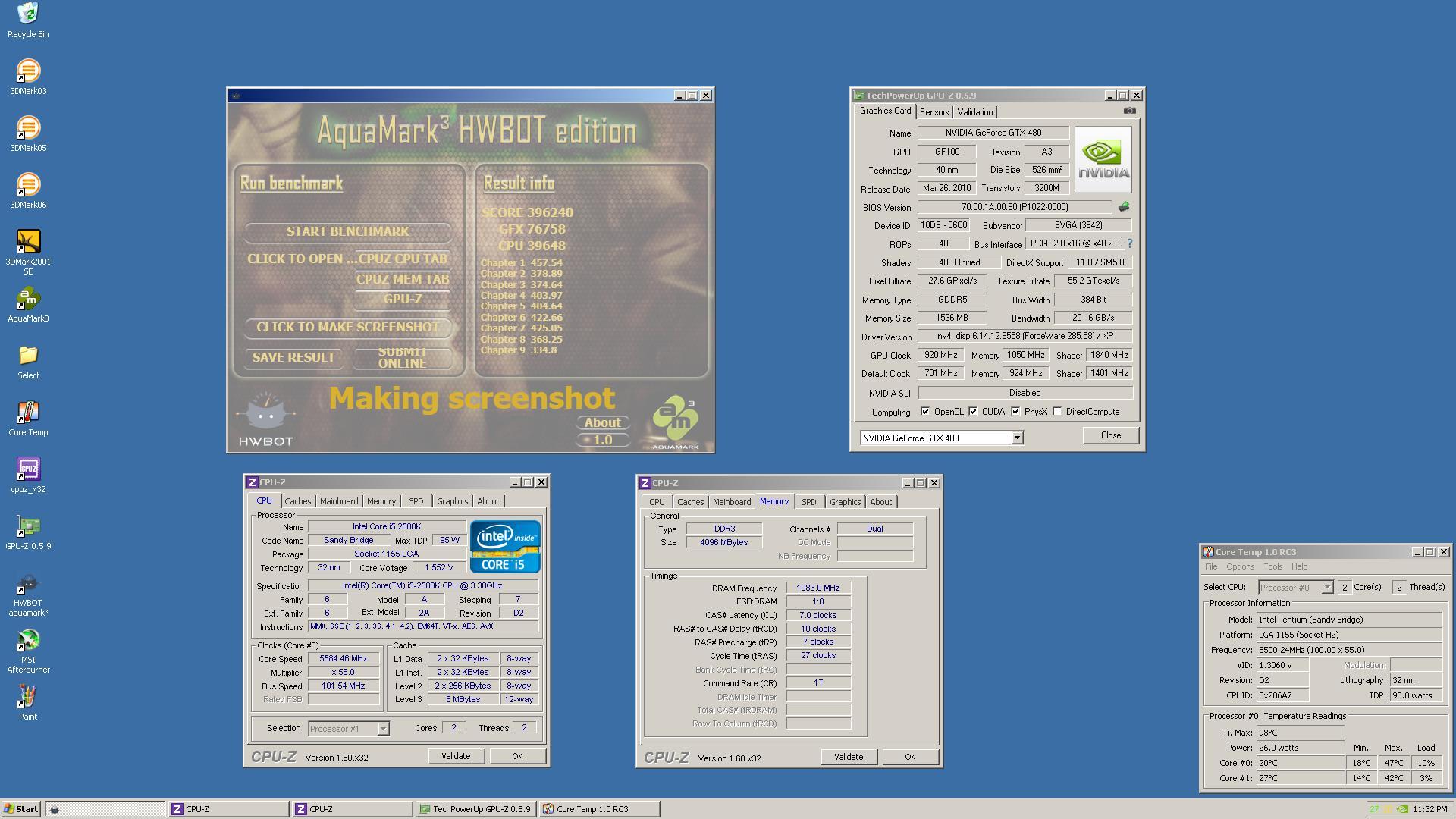Click the Start button on the taskbar

[21, 809]
